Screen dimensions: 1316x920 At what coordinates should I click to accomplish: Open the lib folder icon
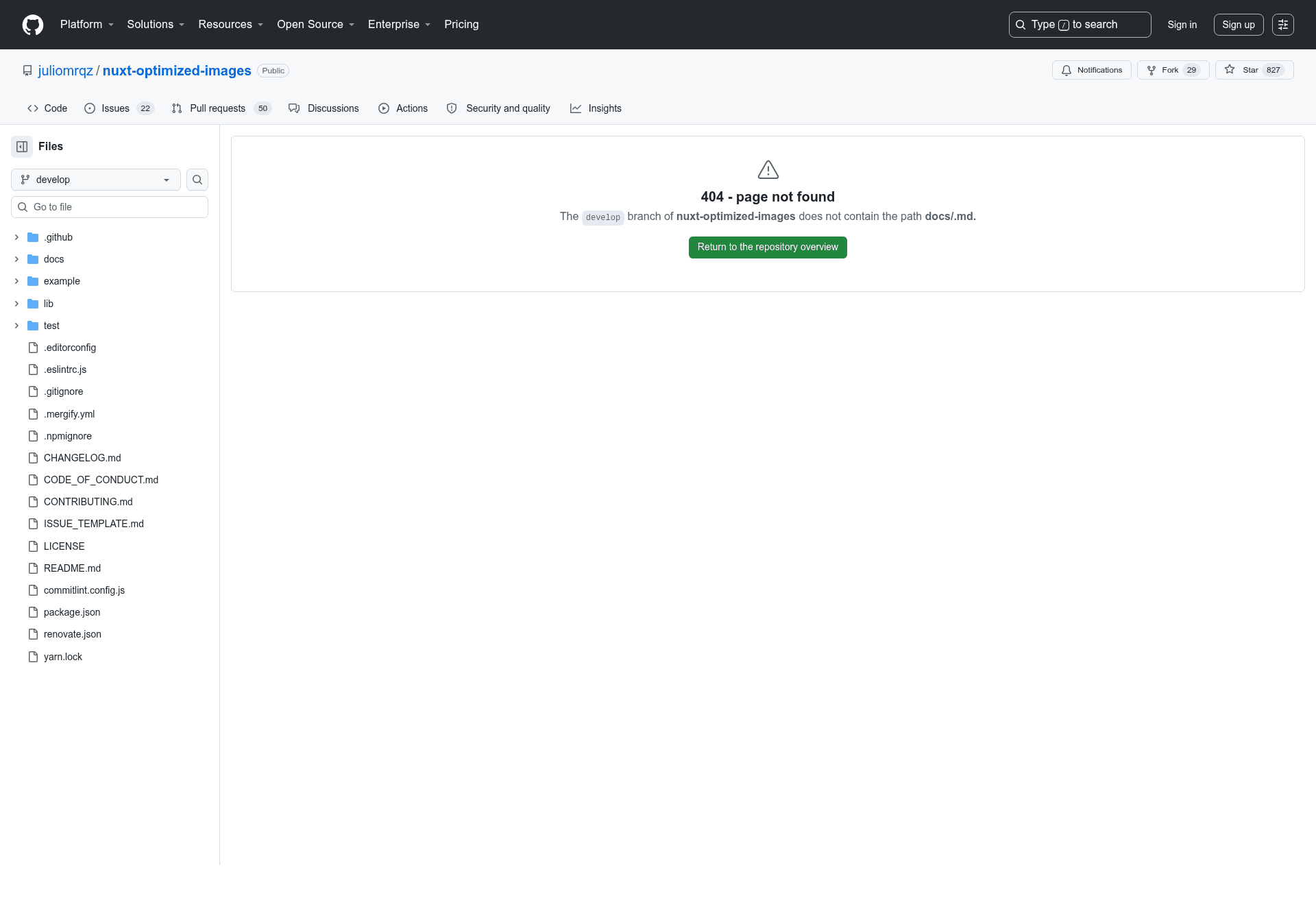(x=33, y=304)
